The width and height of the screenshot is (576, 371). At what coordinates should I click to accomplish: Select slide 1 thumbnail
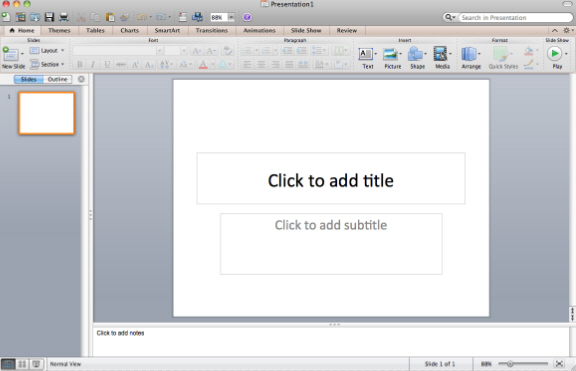pos(47,113)
